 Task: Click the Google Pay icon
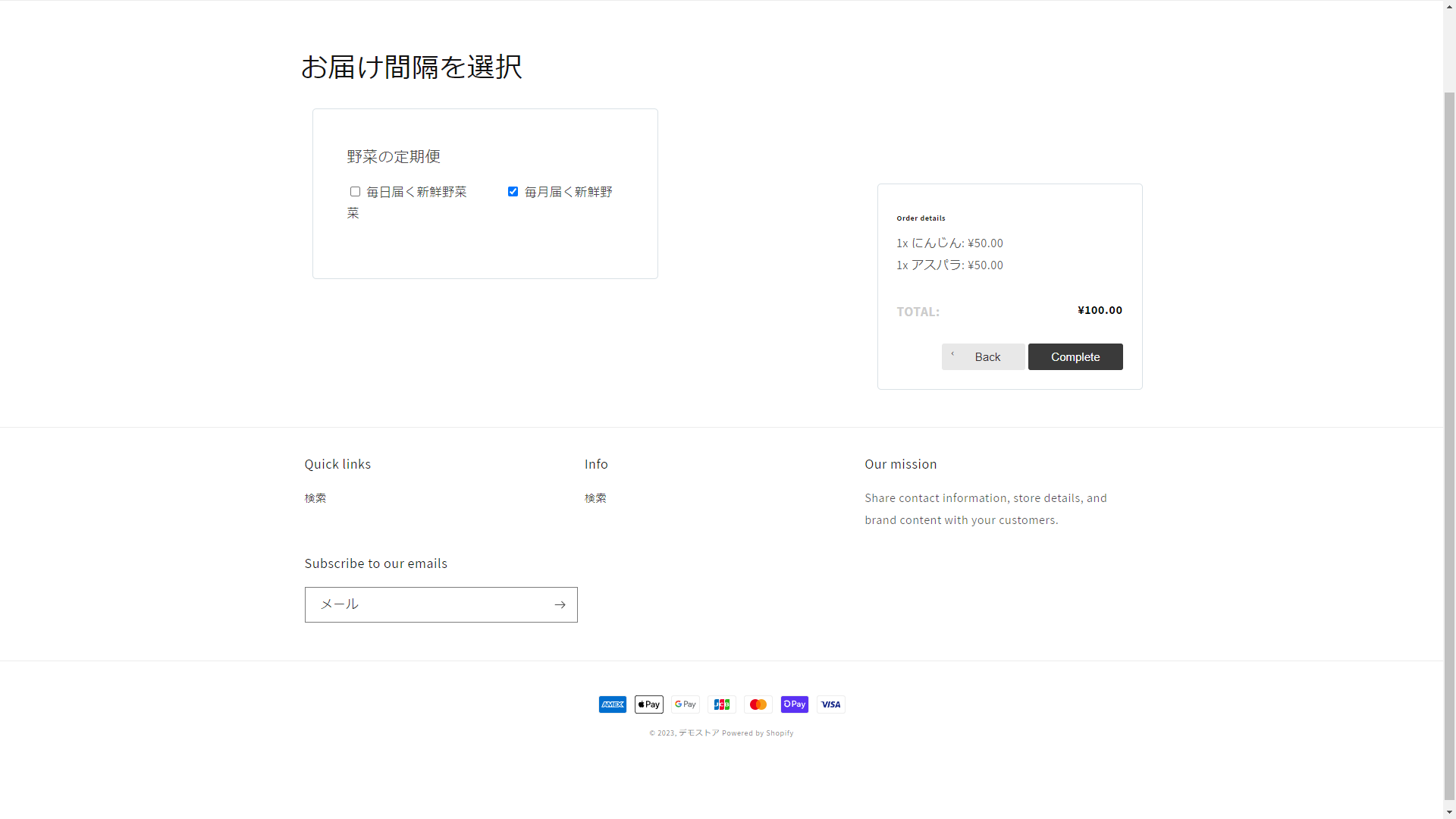[x=685, y=704]
